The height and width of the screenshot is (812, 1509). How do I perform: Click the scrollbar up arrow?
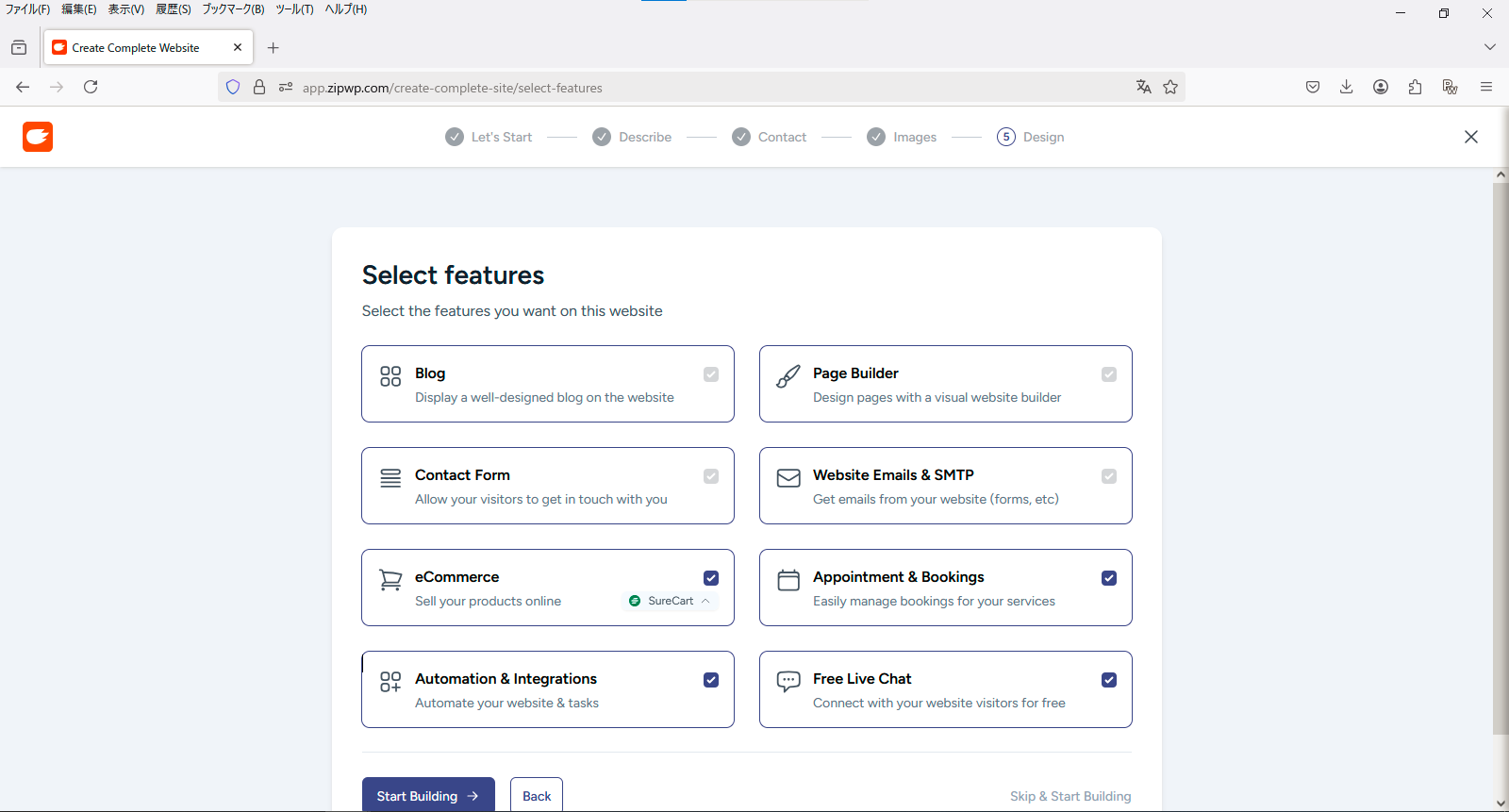pos(1501,175)
